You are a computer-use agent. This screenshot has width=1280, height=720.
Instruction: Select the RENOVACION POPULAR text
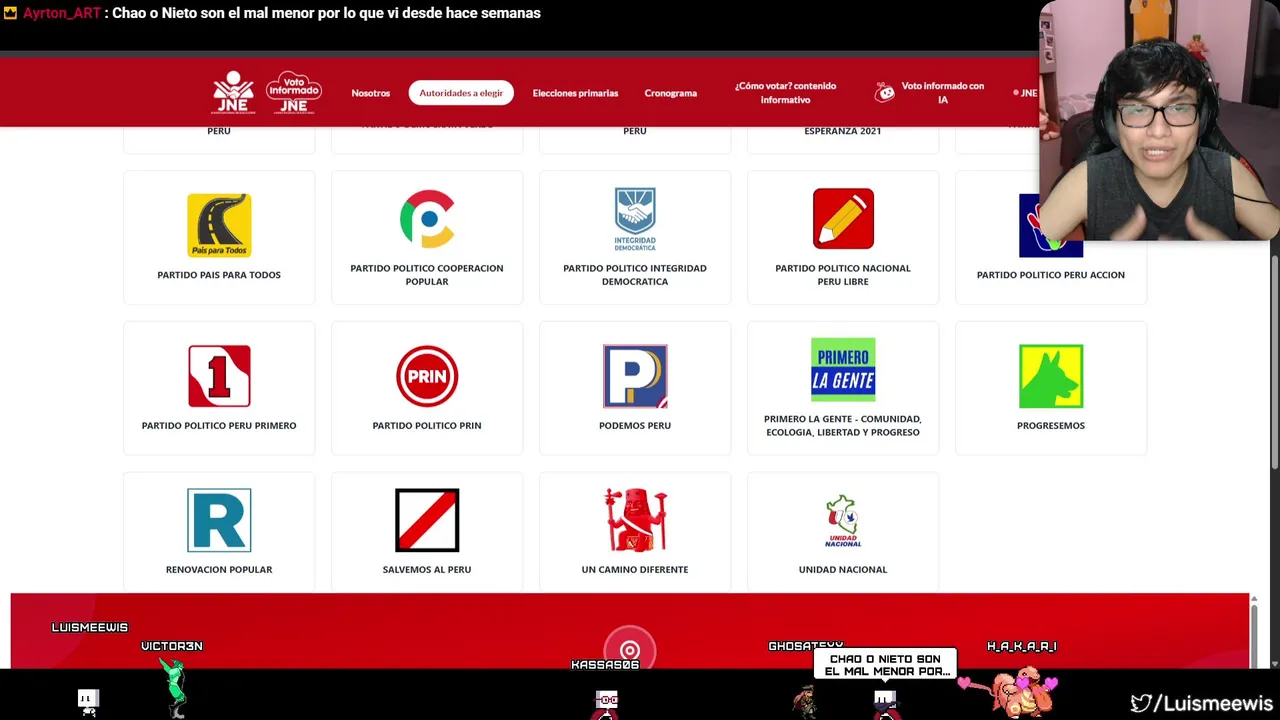click(x=219, y=570)
